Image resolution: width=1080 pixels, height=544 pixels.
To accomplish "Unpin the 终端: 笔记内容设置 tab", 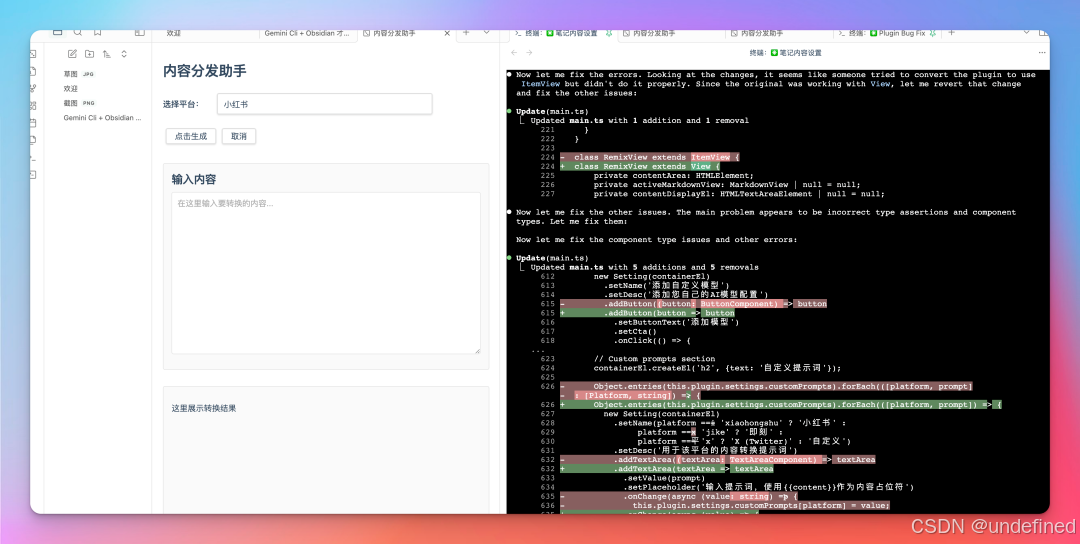I will (609, 33).
